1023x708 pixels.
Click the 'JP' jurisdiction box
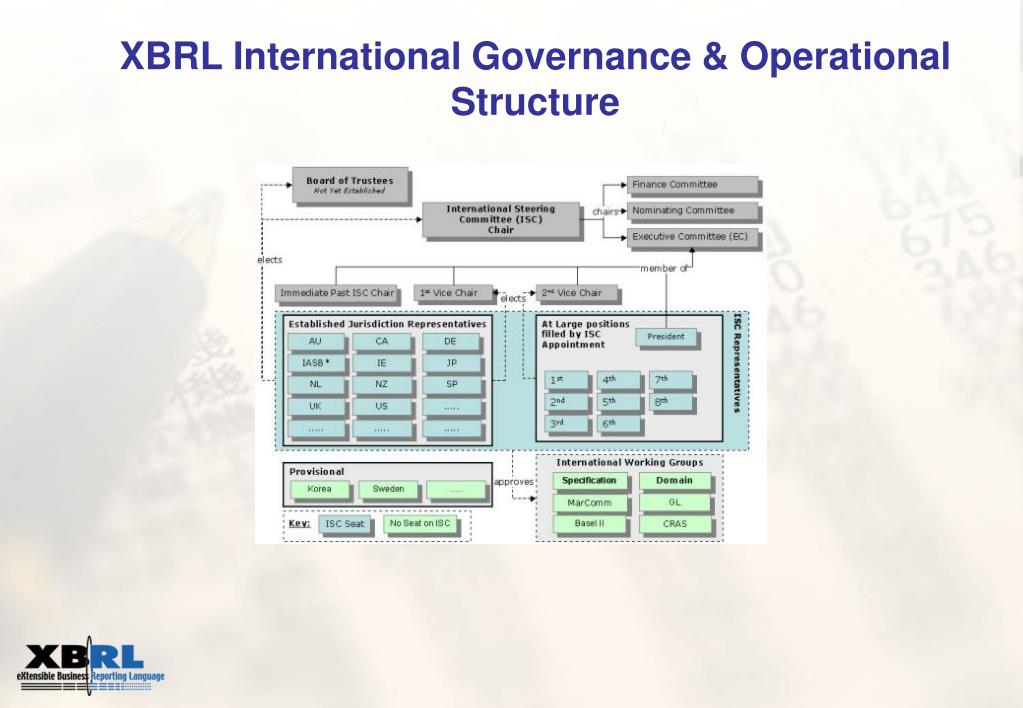451,363
